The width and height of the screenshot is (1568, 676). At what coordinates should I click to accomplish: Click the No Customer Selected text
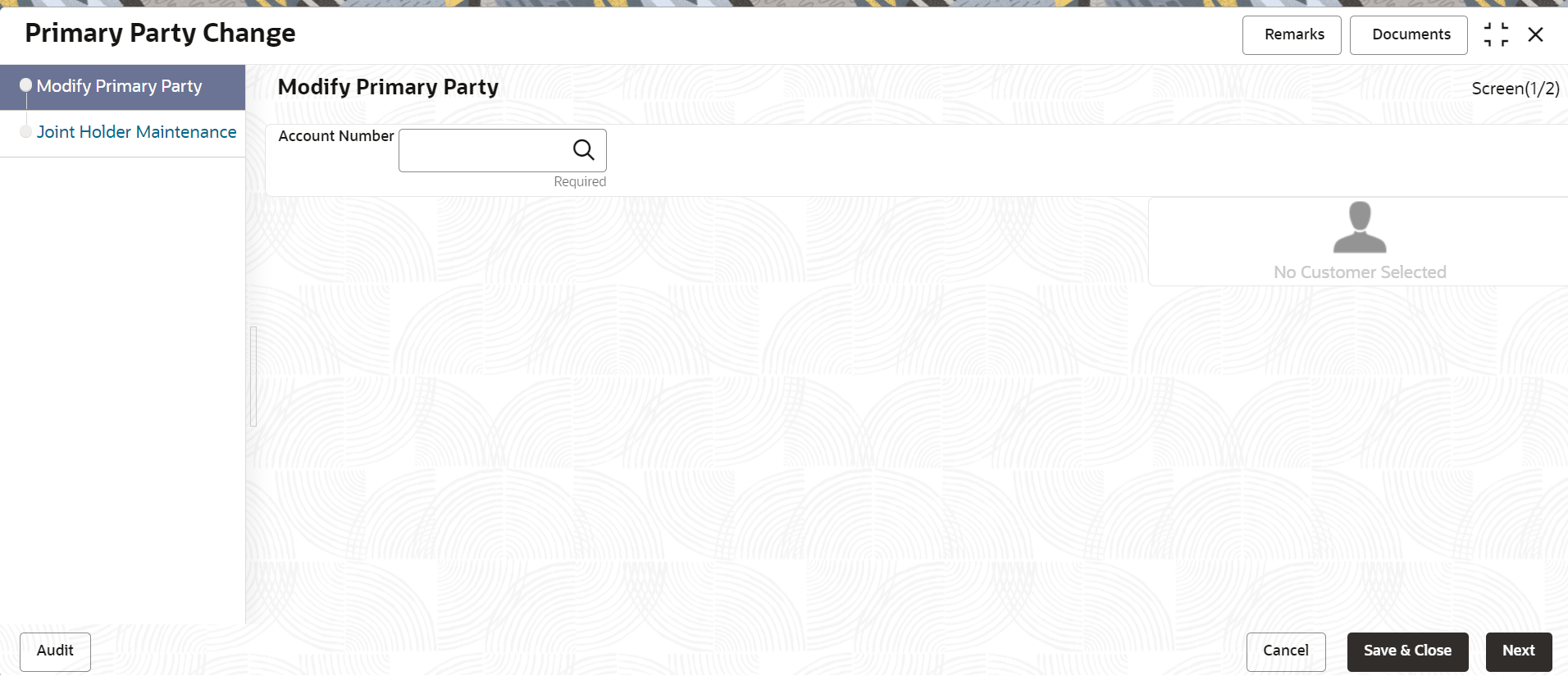coord(1360,272)
